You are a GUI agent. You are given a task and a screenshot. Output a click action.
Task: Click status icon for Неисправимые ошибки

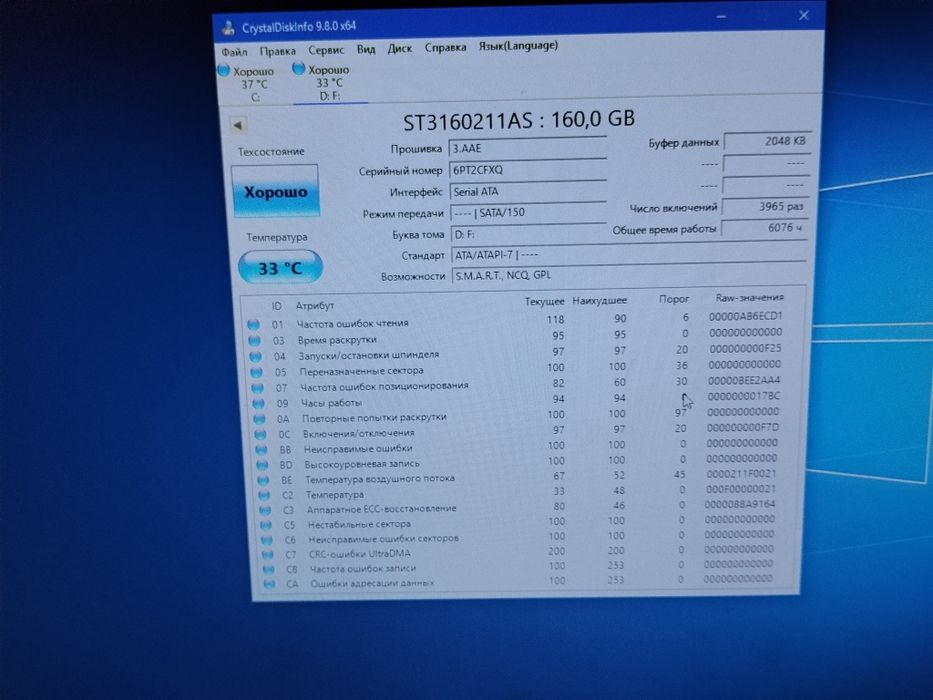pyautogui.click(x=262, y=450)
